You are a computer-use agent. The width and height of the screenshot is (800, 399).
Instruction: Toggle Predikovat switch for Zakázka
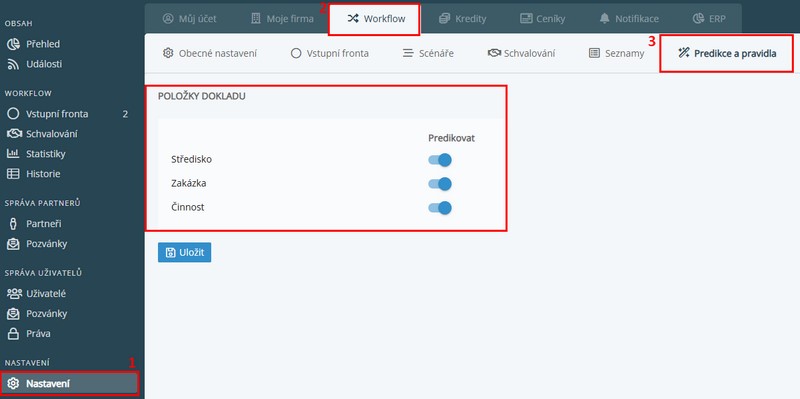440,184
